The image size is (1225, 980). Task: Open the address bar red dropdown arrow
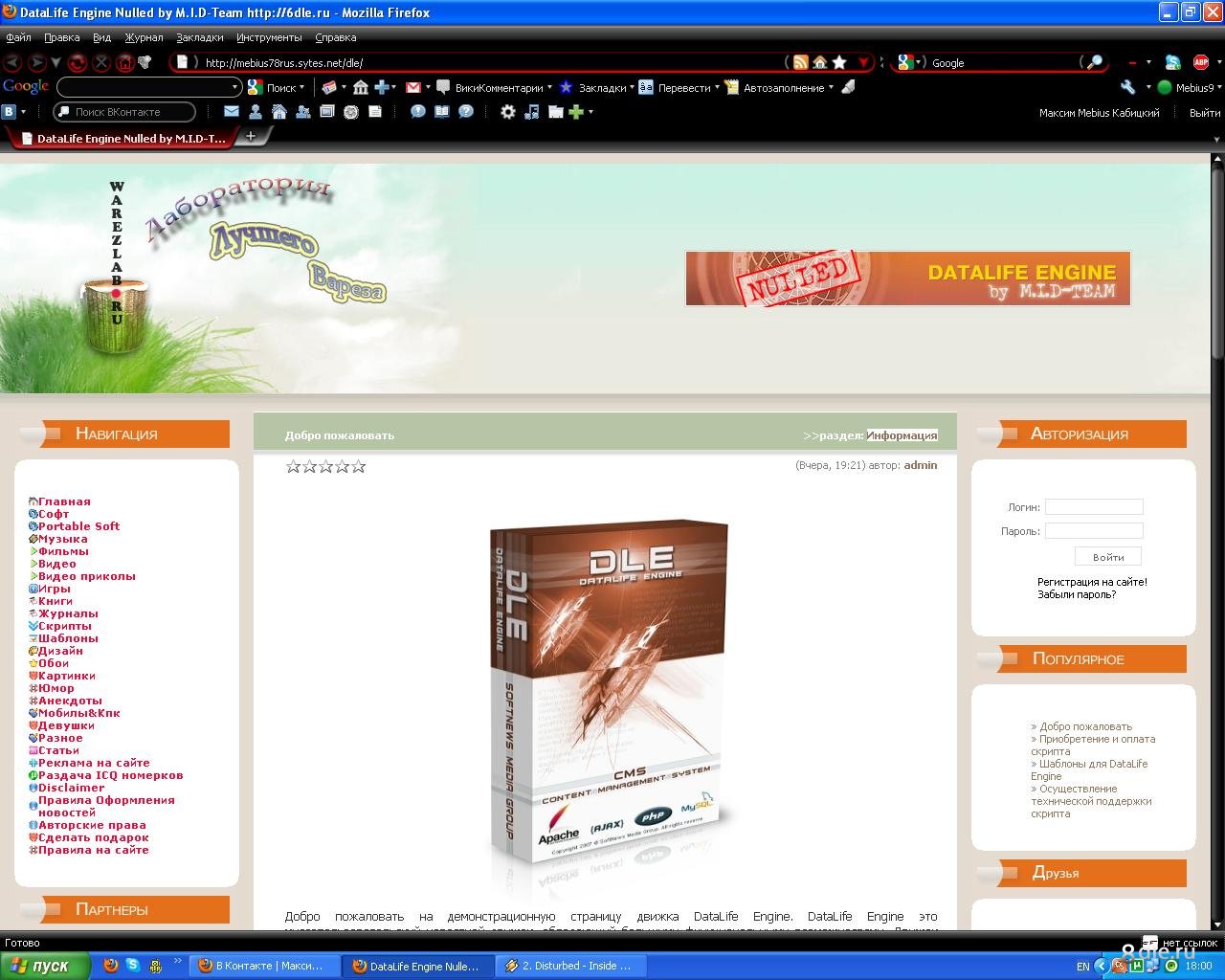(863, 62)
